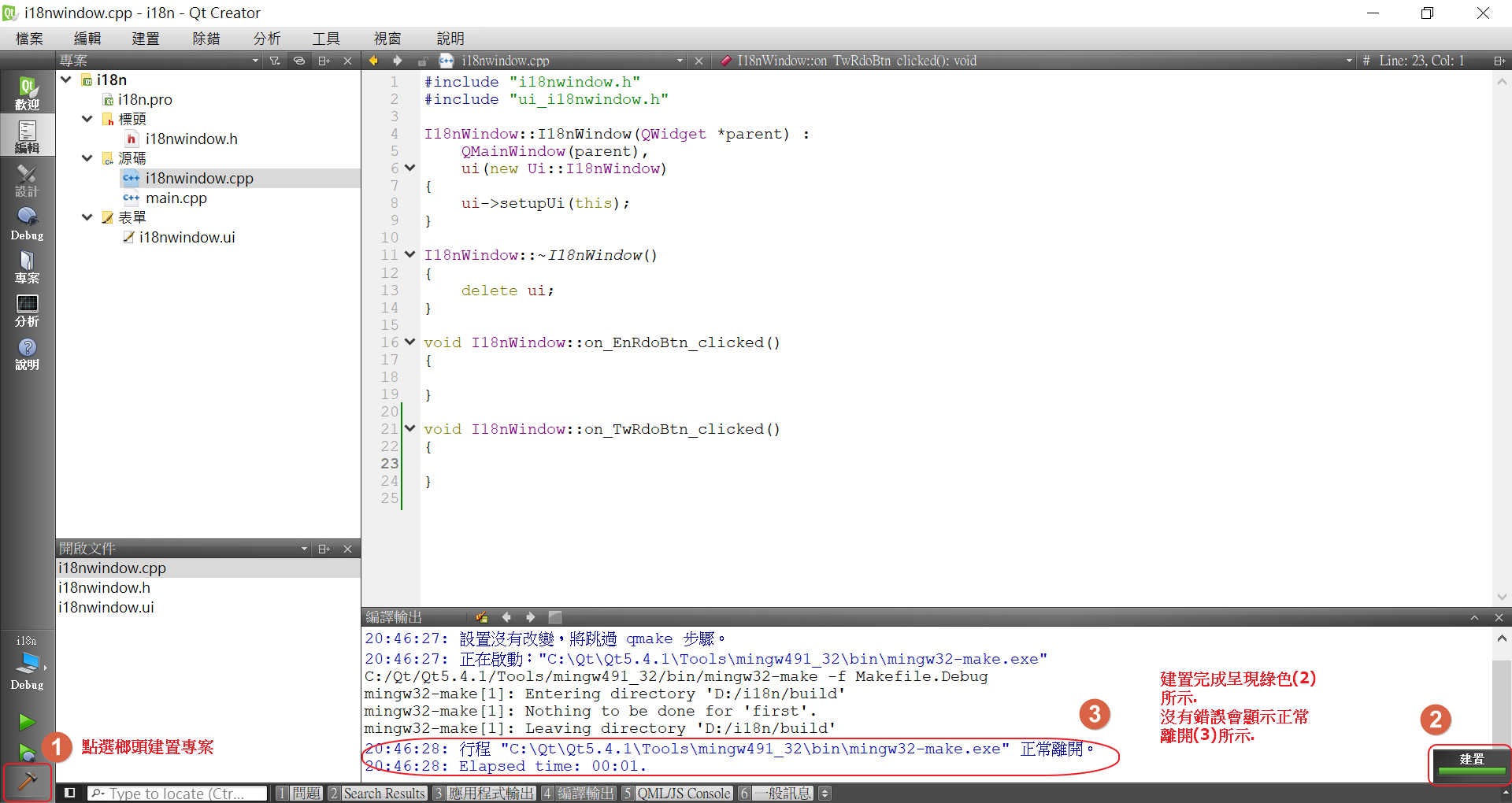
Task: Focus the Type to locate field
Action: pyautogui.click(x=177, y=794)
